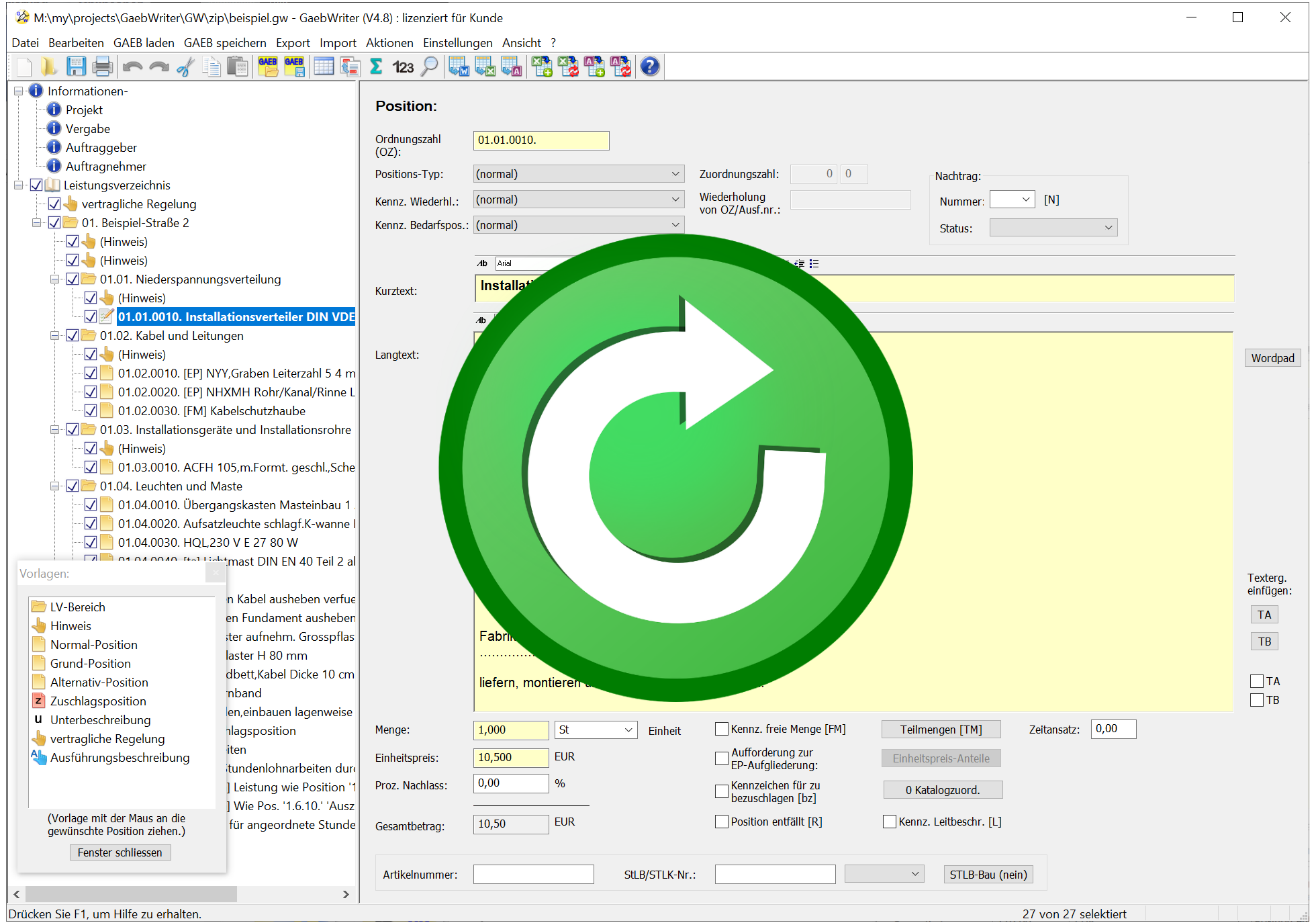Load GAEB file via toolbar icon
The width and height of the screenshot is (1316, 923).
click(x=268, y=67)
